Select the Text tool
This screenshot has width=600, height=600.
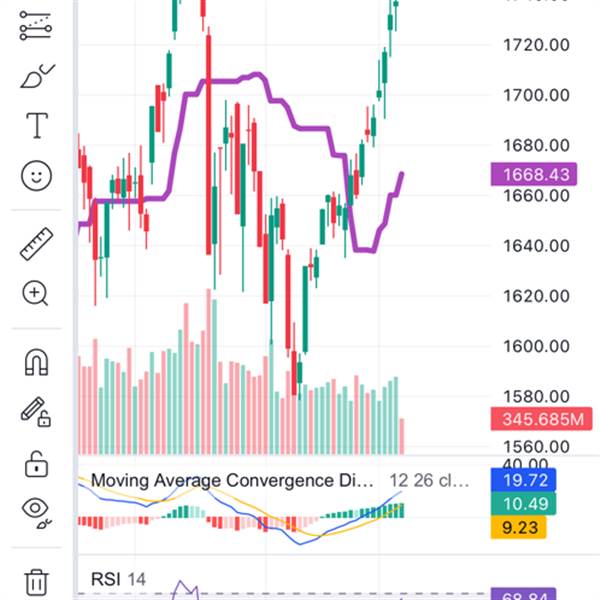coord(36,125)
